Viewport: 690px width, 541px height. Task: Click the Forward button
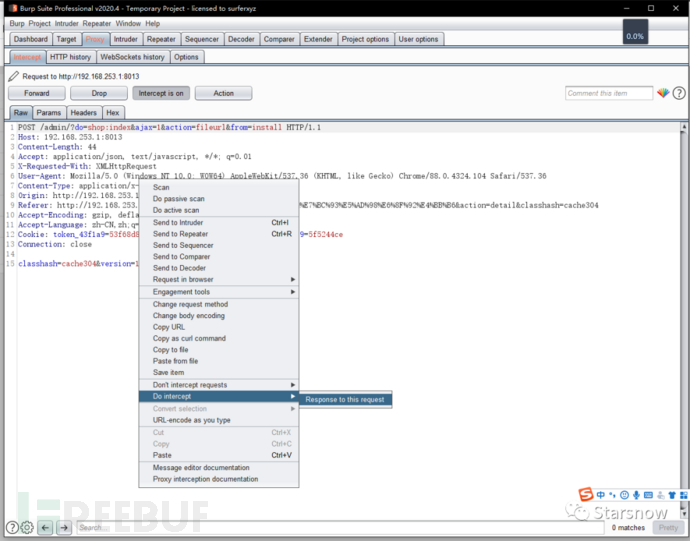pyautogui.click(x=37, y=93)
